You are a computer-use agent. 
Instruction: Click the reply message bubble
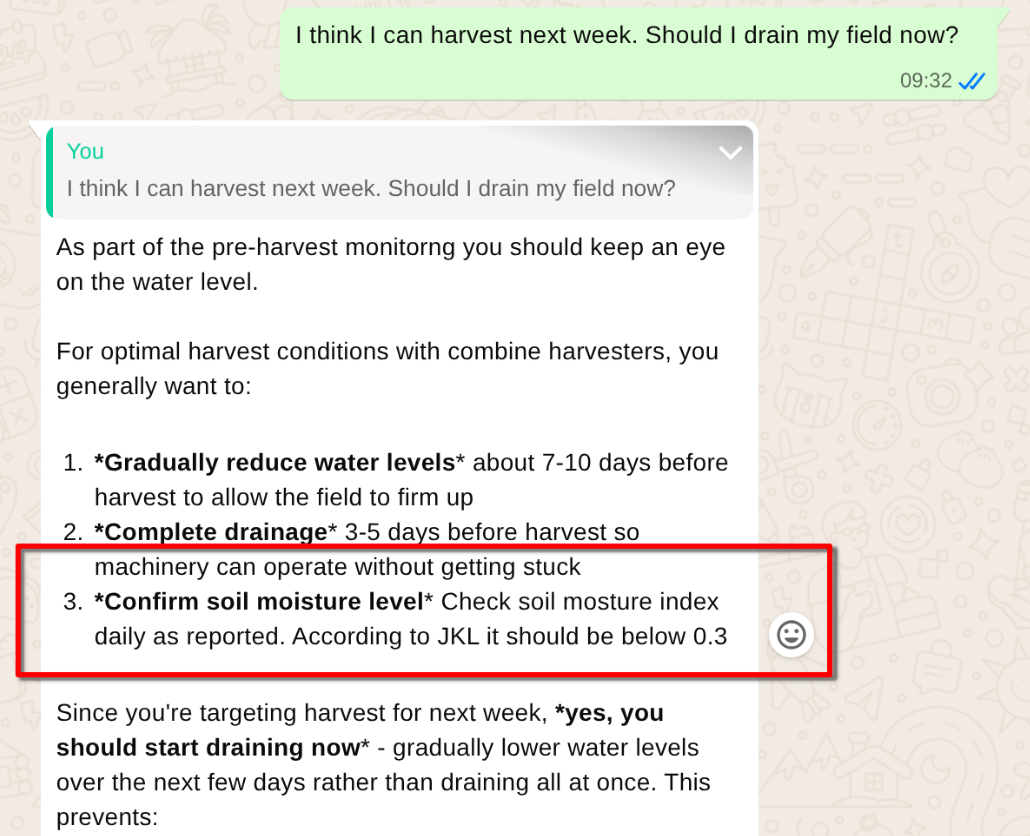pos(400,400)
